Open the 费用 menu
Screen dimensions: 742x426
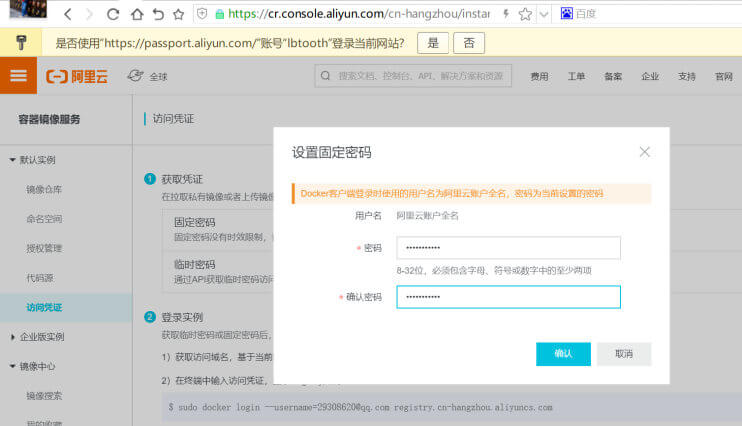pyautogui.click(x=539, y=76)
